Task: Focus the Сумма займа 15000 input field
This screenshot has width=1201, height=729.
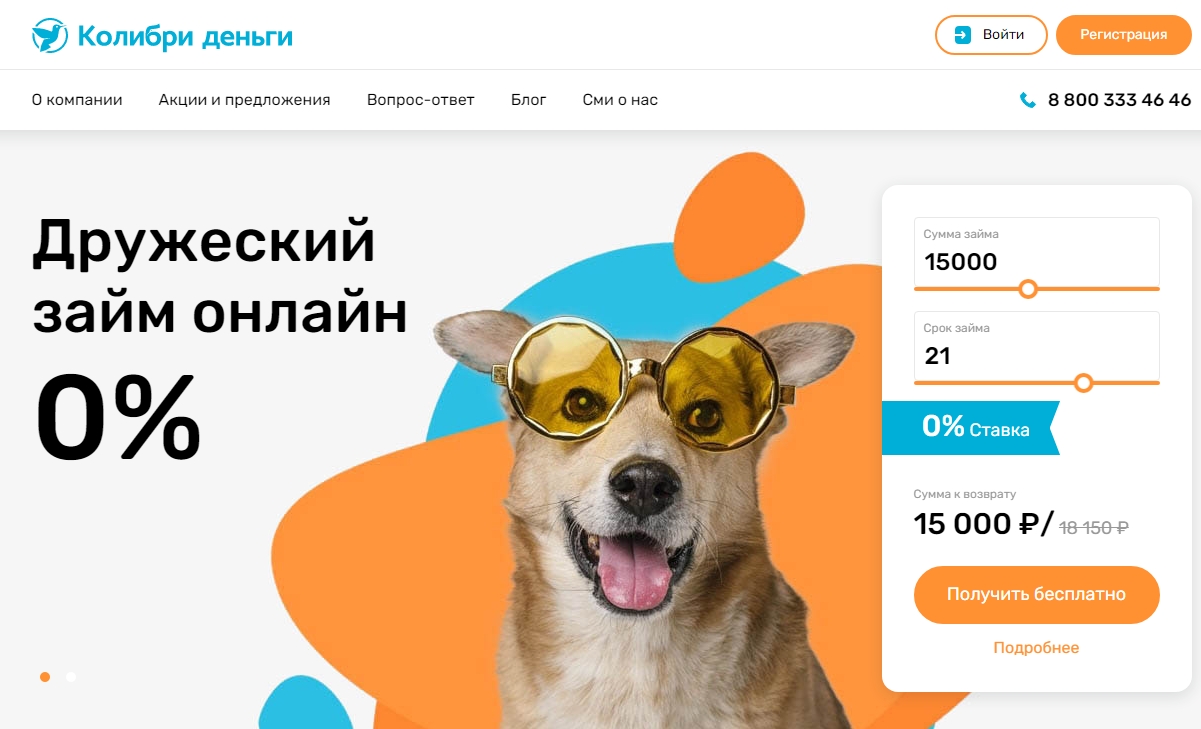Action: pos(1036,252)
